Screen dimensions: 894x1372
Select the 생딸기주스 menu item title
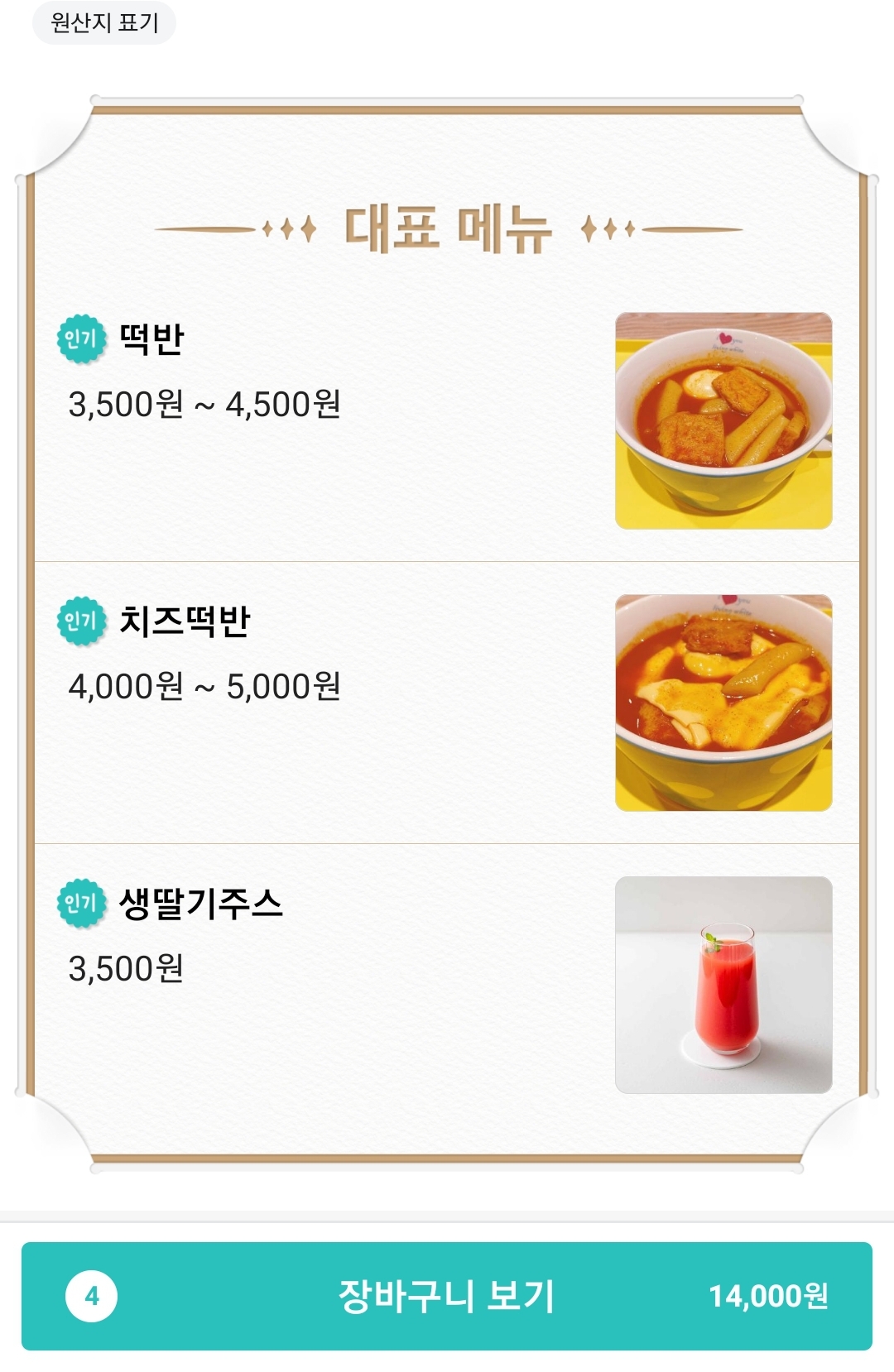201,903
